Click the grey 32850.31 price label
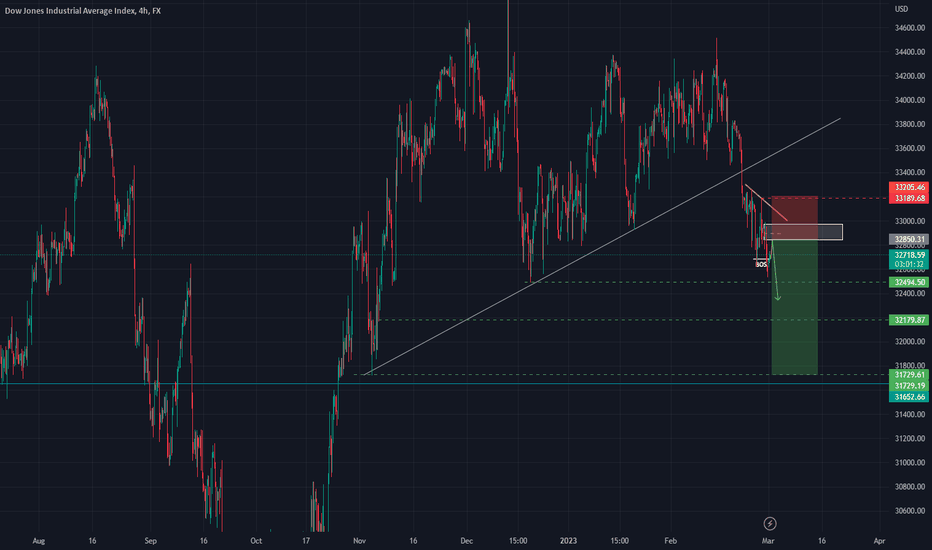This screenshot has height=550, width=932. tap(909, 240)
